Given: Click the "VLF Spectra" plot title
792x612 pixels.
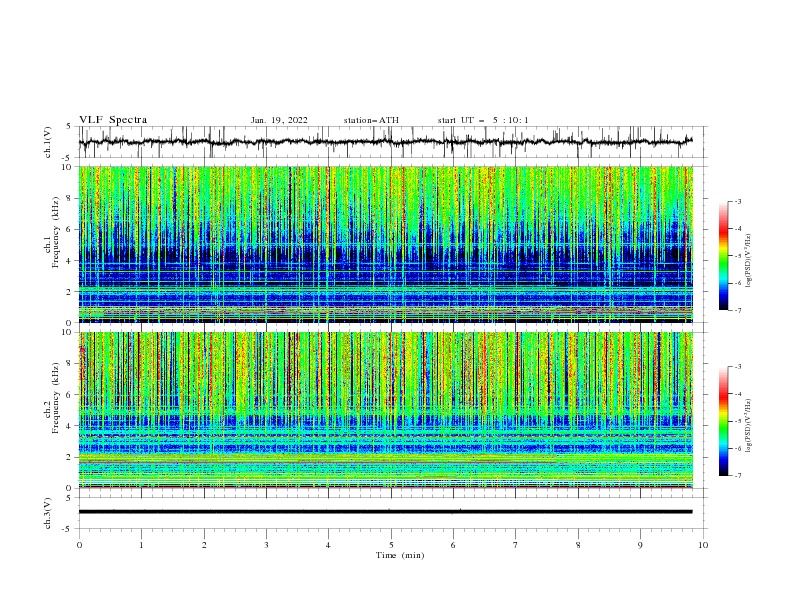Looking at the screenshot, I should (x=113, y=120).
